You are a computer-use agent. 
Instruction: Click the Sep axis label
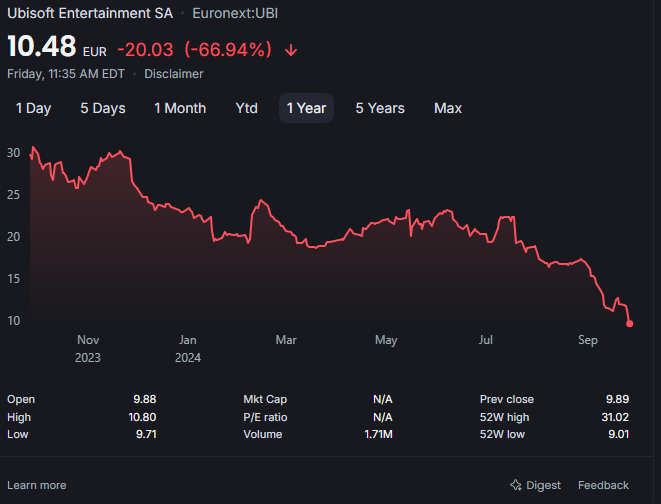[x=588, y=340]
